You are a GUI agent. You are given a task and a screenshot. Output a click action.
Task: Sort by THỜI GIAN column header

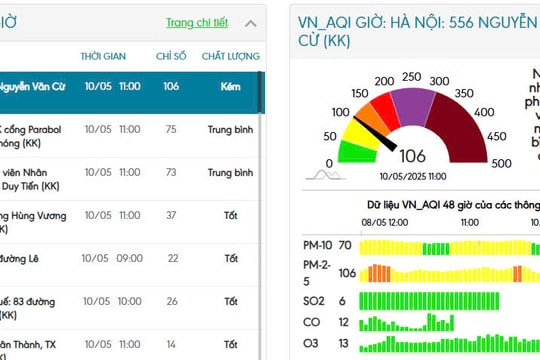(x=103, y=56)
